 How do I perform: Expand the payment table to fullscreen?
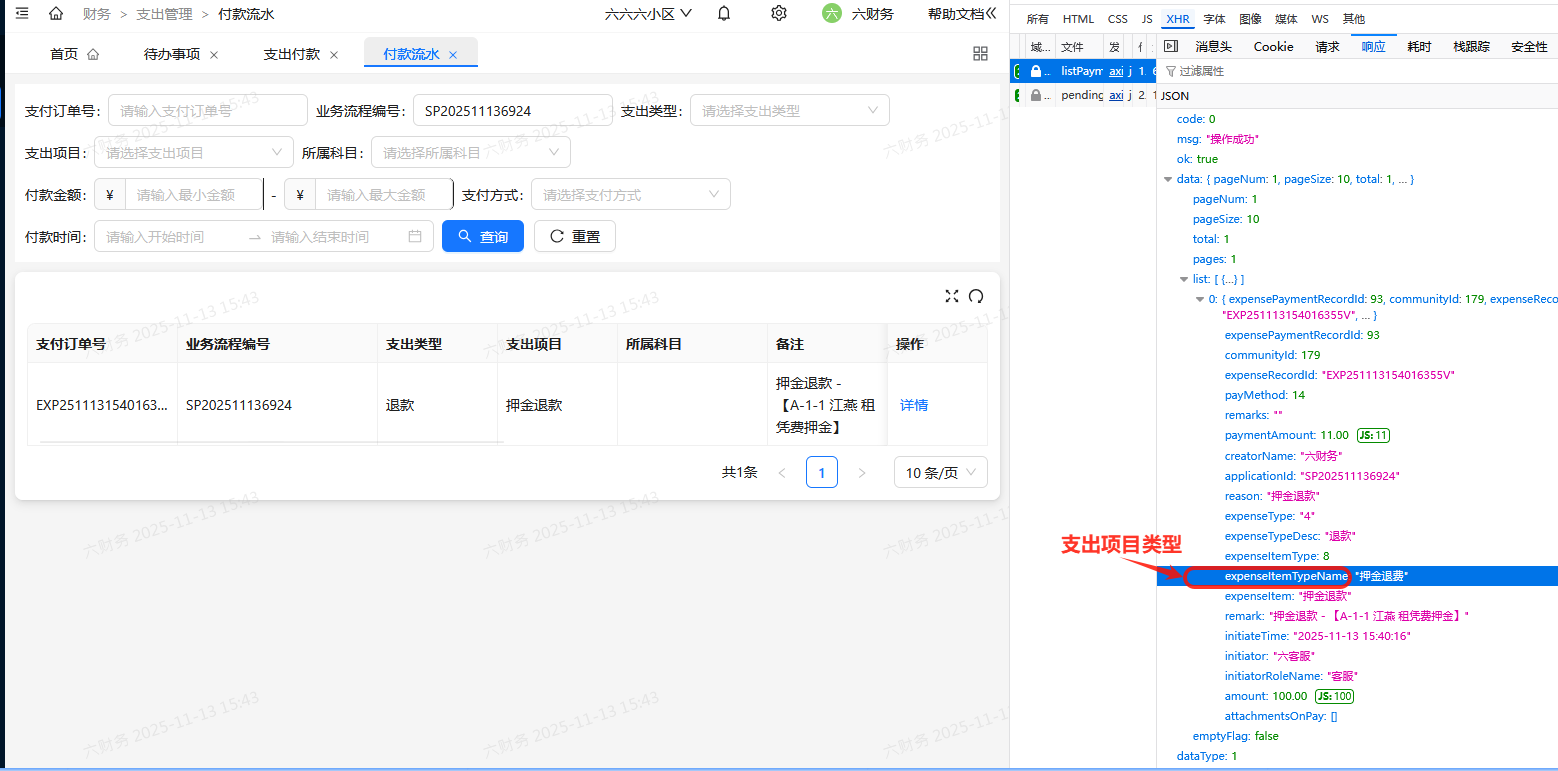(951, 296)
